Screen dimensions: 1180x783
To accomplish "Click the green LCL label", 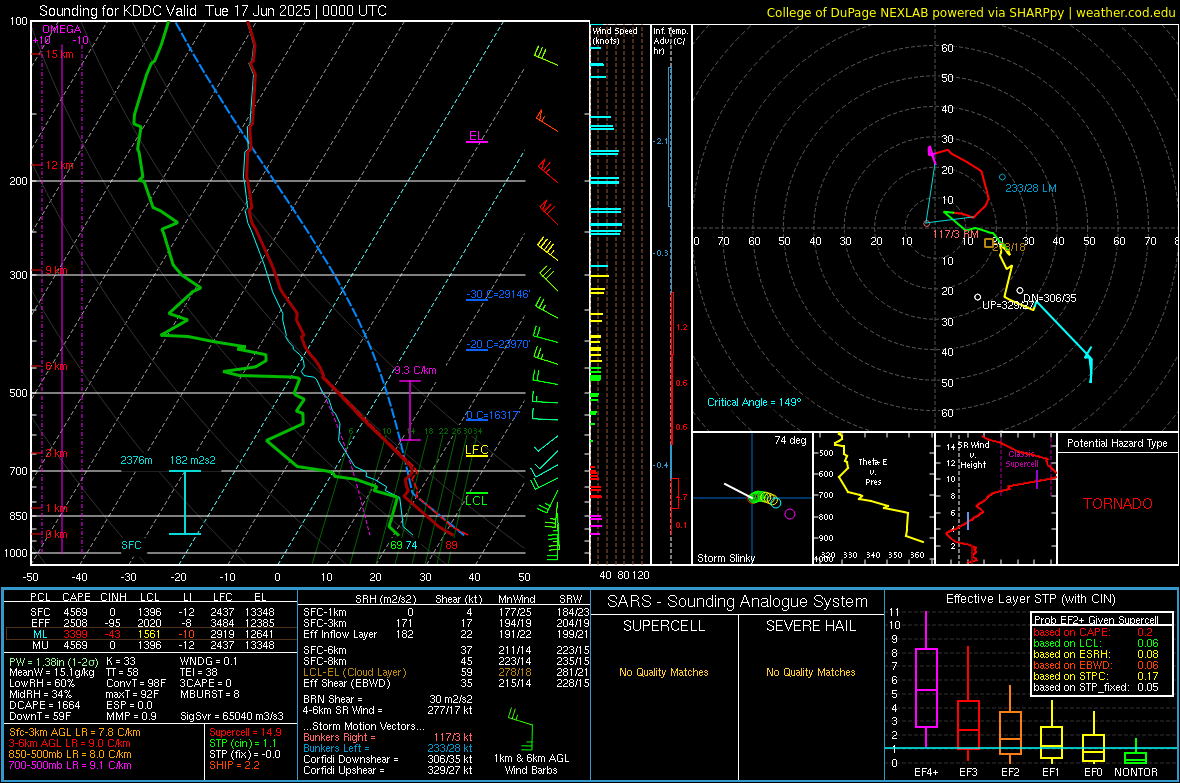I will pyautogui.click(x=476, y=501).
